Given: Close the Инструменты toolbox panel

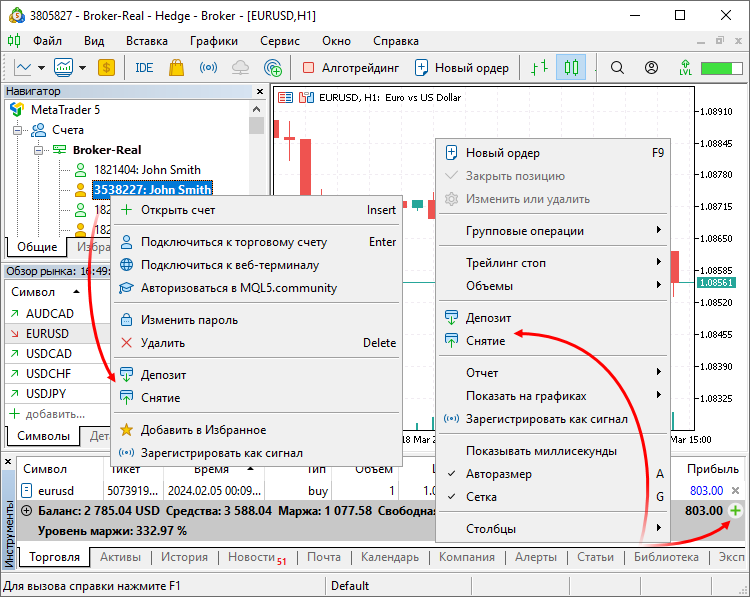Looking at the screenshot, I should 8,462.
